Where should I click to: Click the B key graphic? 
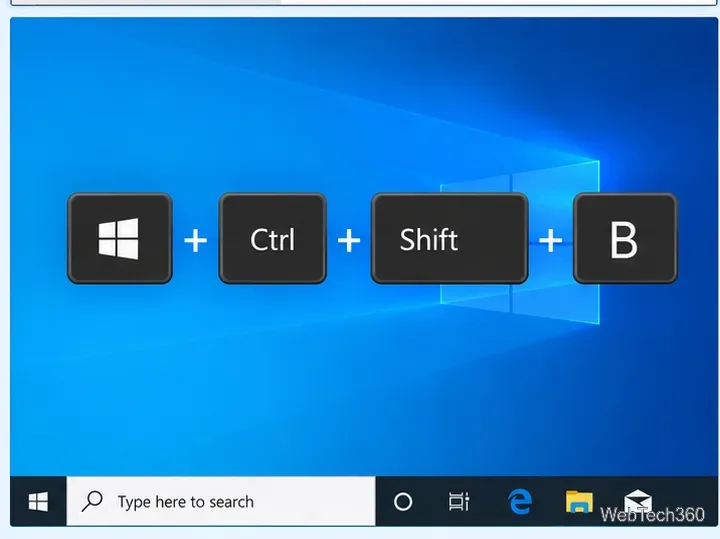pos(625,238)
